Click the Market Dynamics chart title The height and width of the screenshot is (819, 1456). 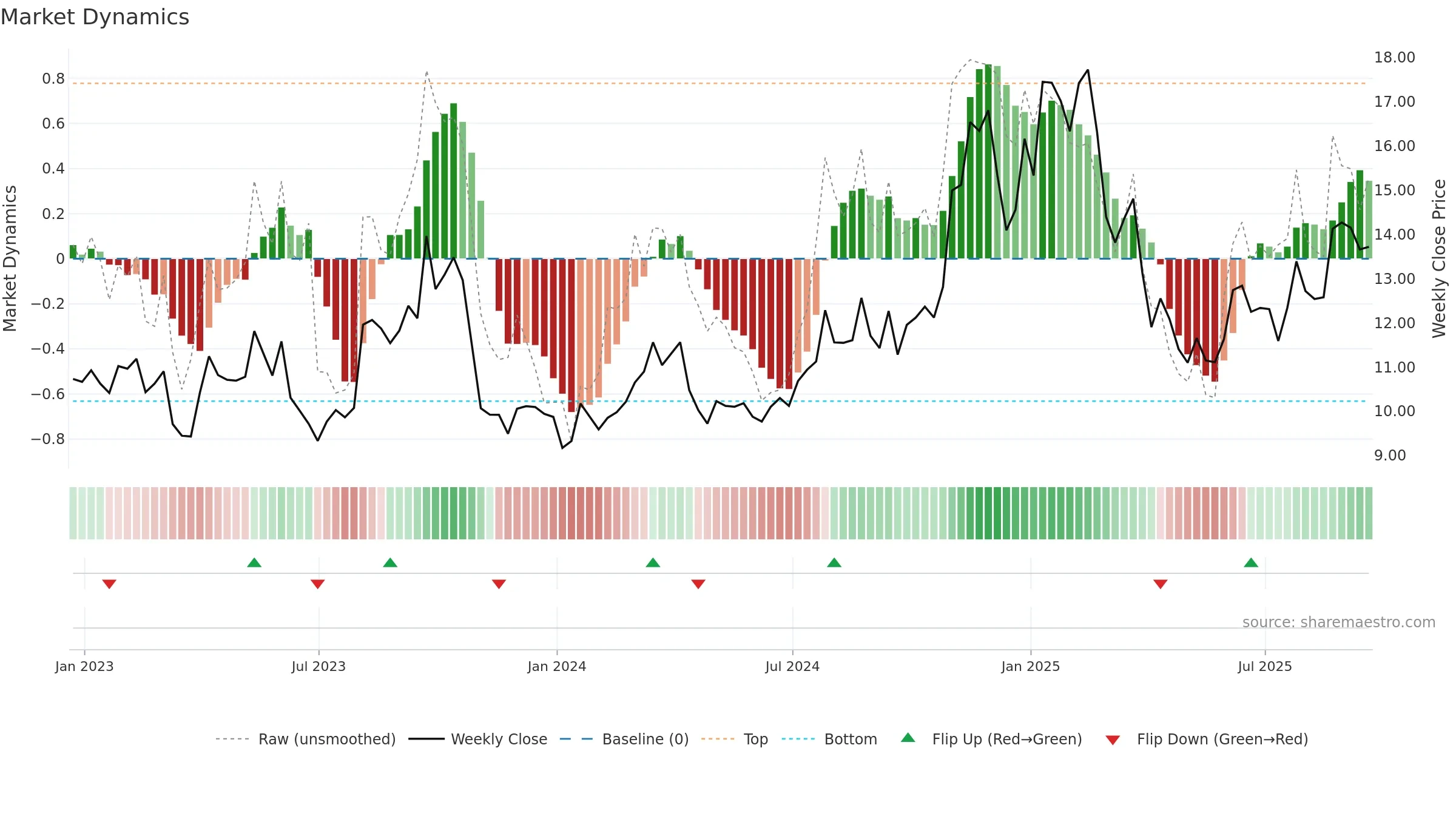[x=95, y=17]
